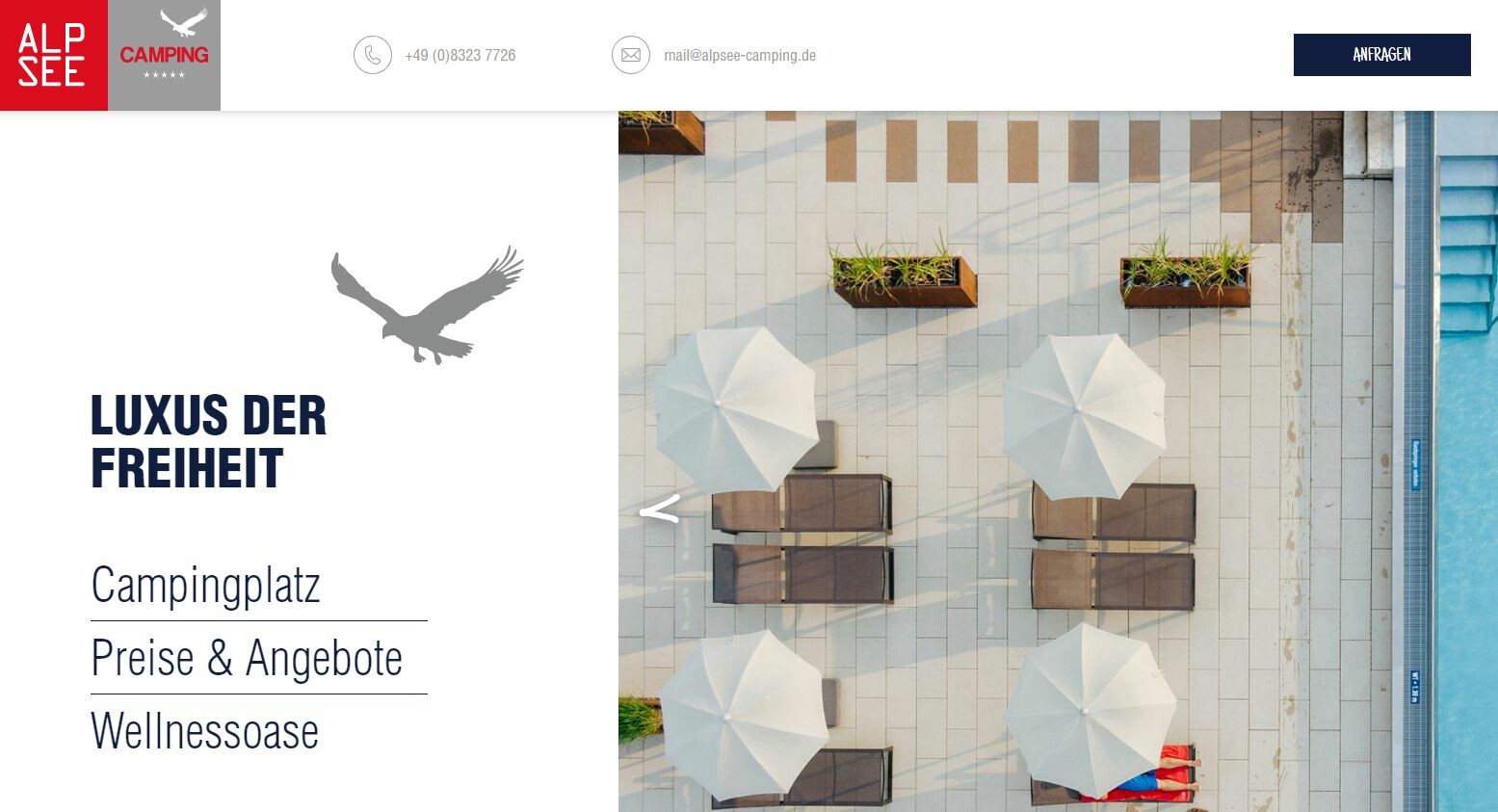
Task: Click the Anfragen button
Action: tap(1381, 55)
